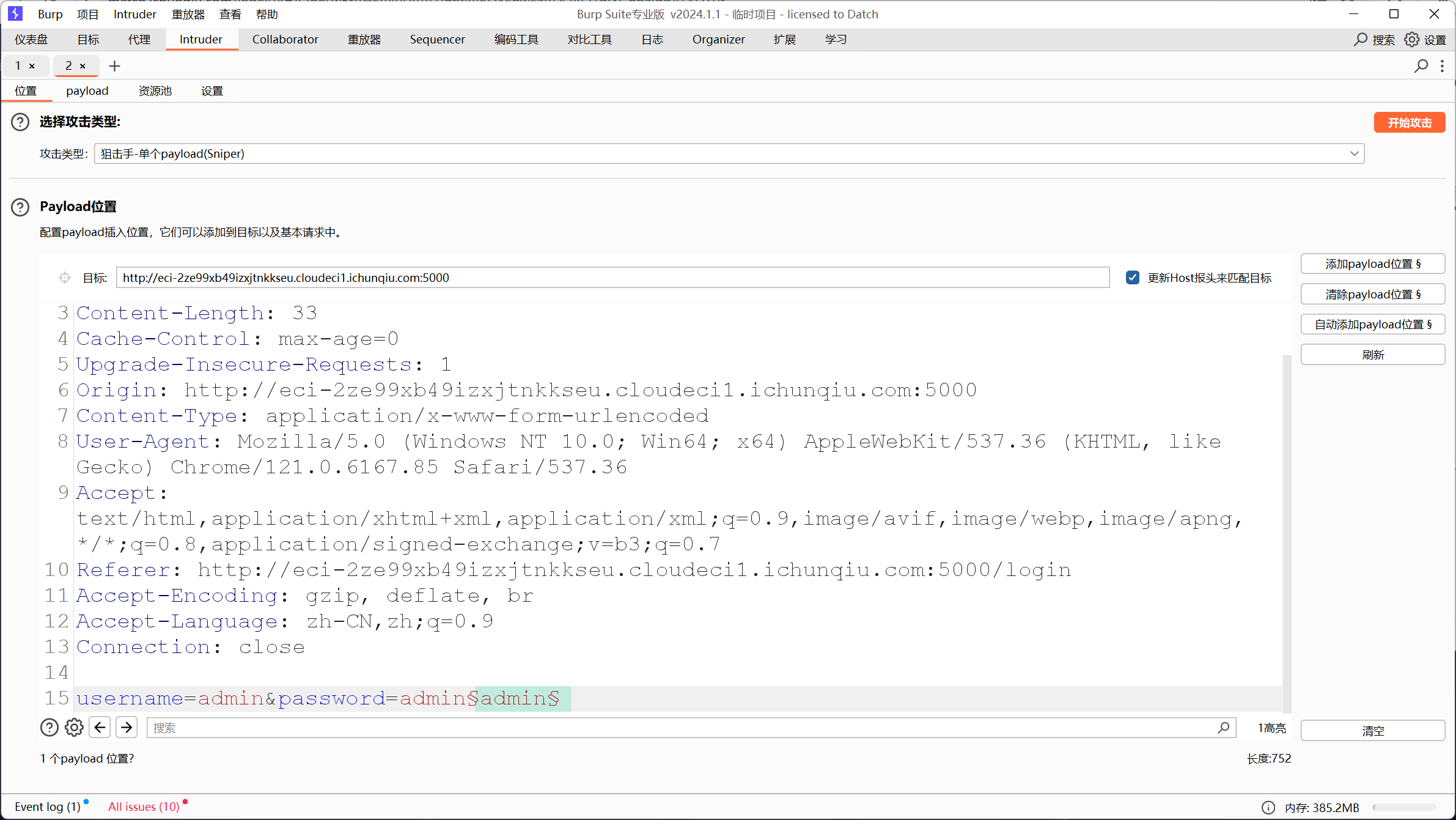Viewport: 1456px width, 820px height.
Task: Switch to the Sequencer tab
Action: click(x=438, y=40)
